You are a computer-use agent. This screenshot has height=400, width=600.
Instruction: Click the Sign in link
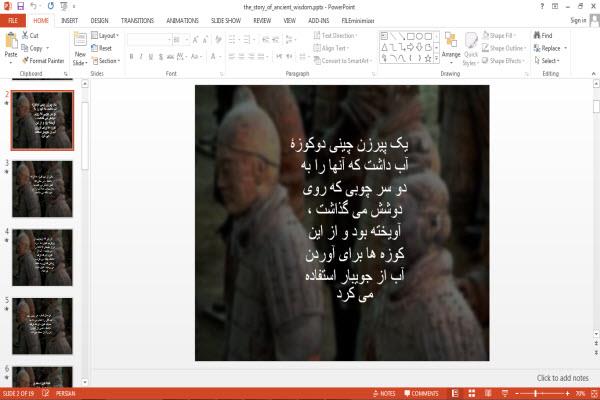click(578, 20)
